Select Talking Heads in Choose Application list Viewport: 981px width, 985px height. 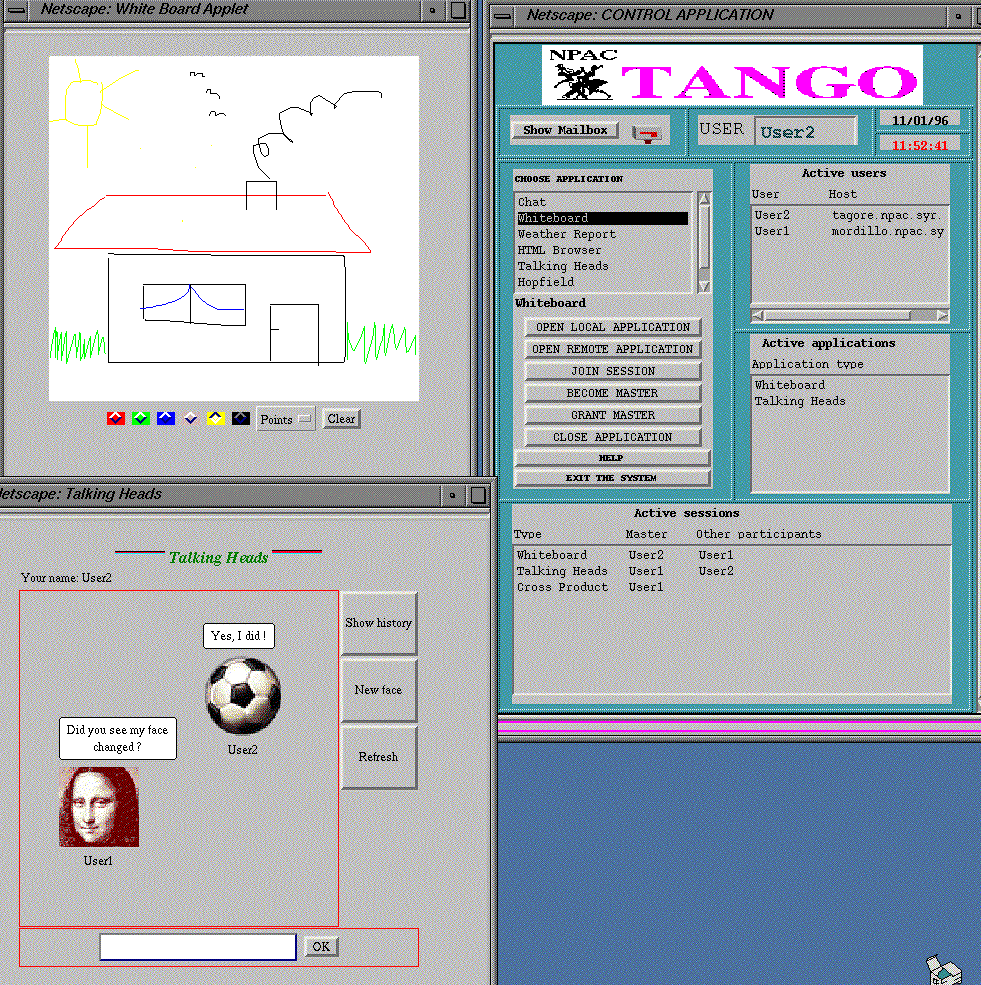[x=603, y=266]
